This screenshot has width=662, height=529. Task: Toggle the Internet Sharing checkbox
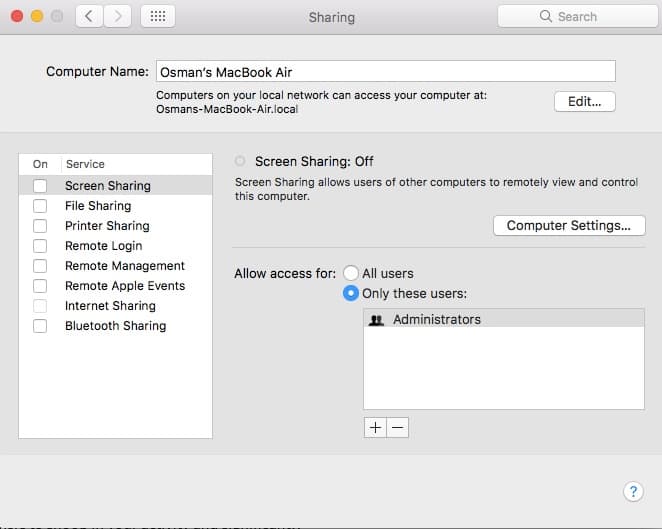(x=40, y=306)
